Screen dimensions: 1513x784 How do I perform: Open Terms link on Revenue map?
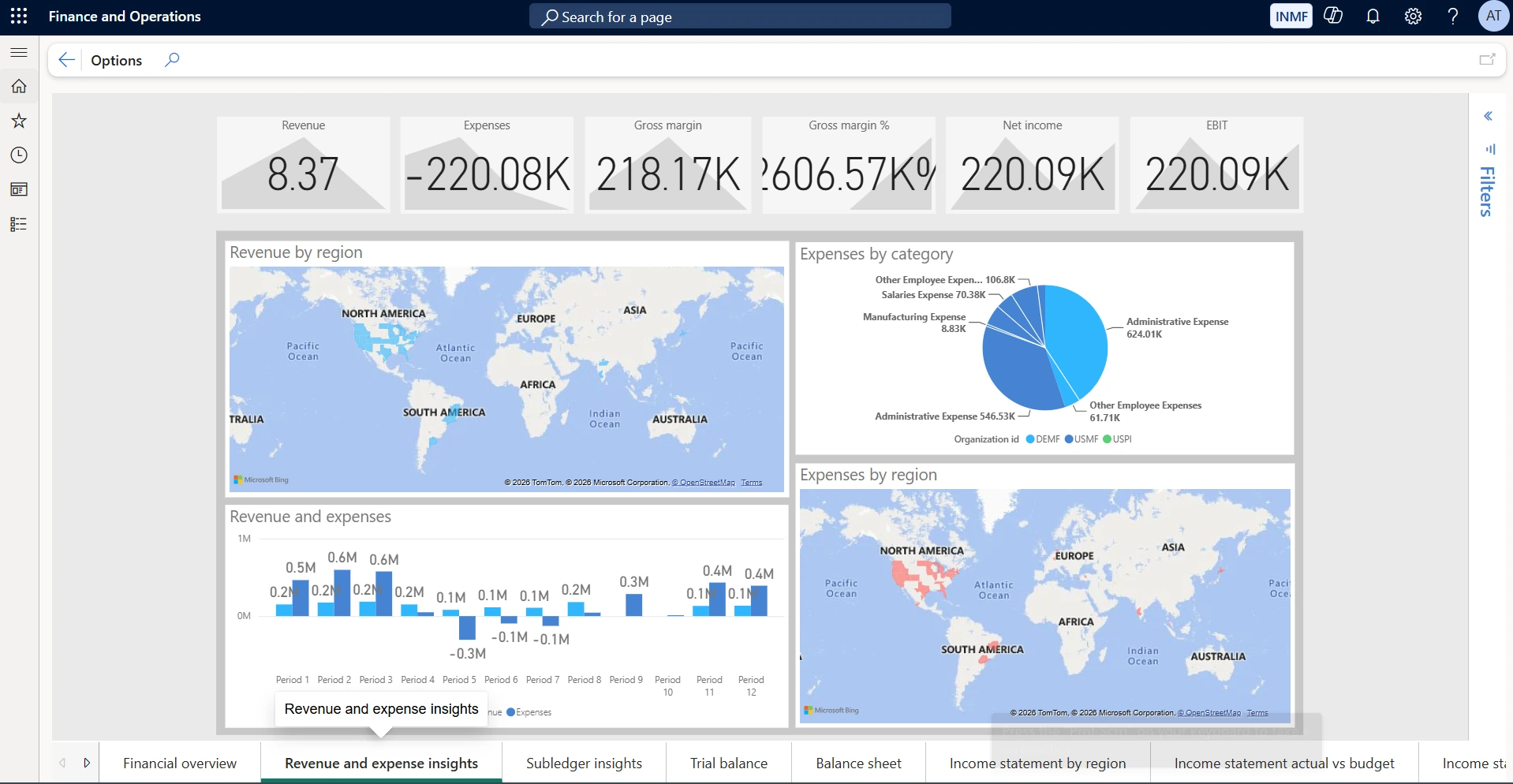(751, 483)
